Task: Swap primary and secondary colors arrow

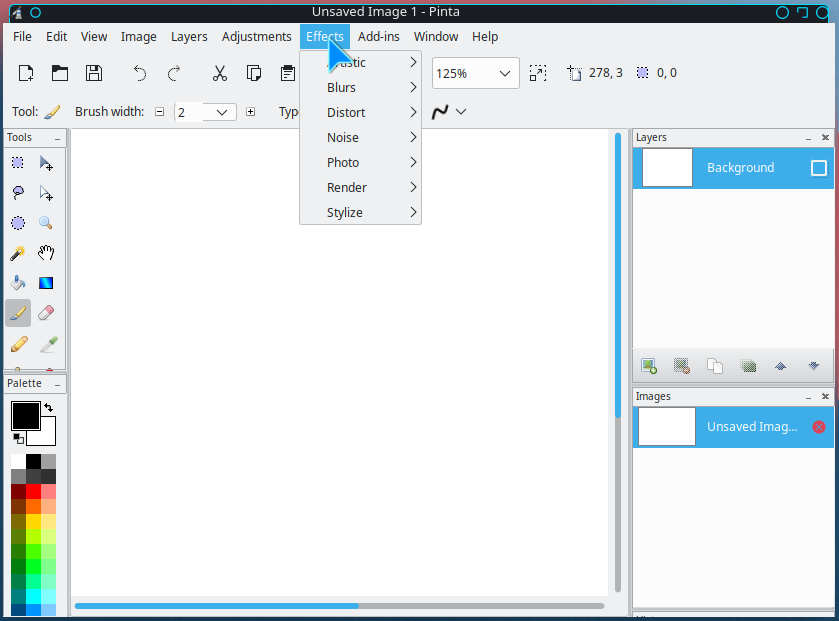Action: (x=49, y=408)
